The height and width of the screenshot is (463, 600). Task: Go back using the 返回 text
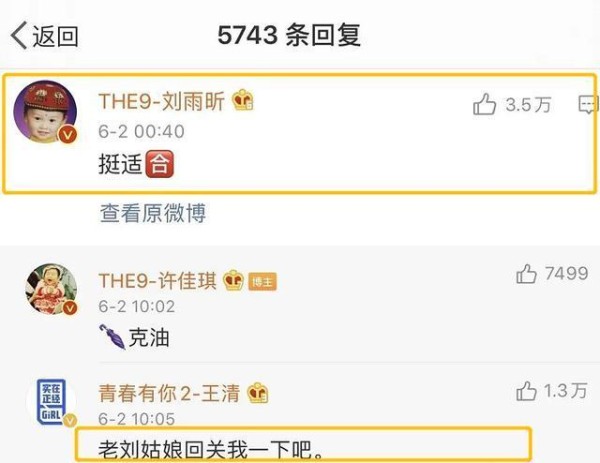pyautogui.click(x=55, y=36)
